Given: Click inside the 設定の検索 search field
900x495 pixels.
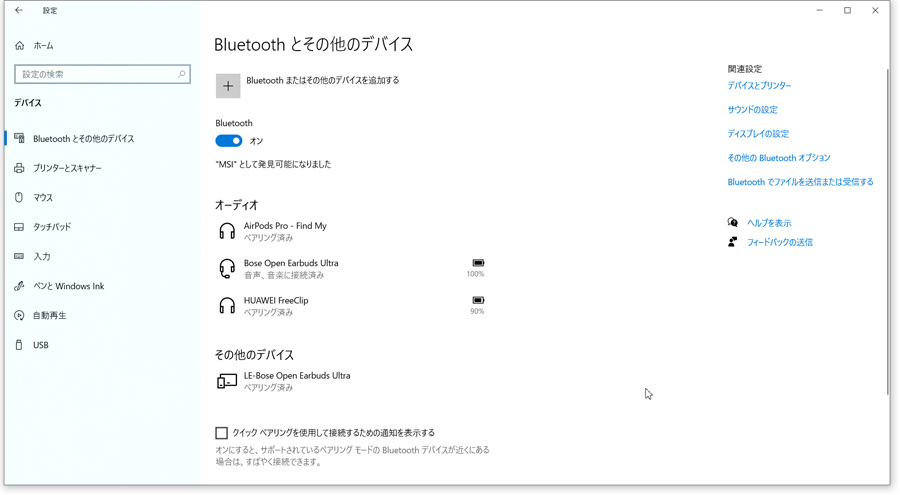Looking at the screenshot, I should 102,74.
